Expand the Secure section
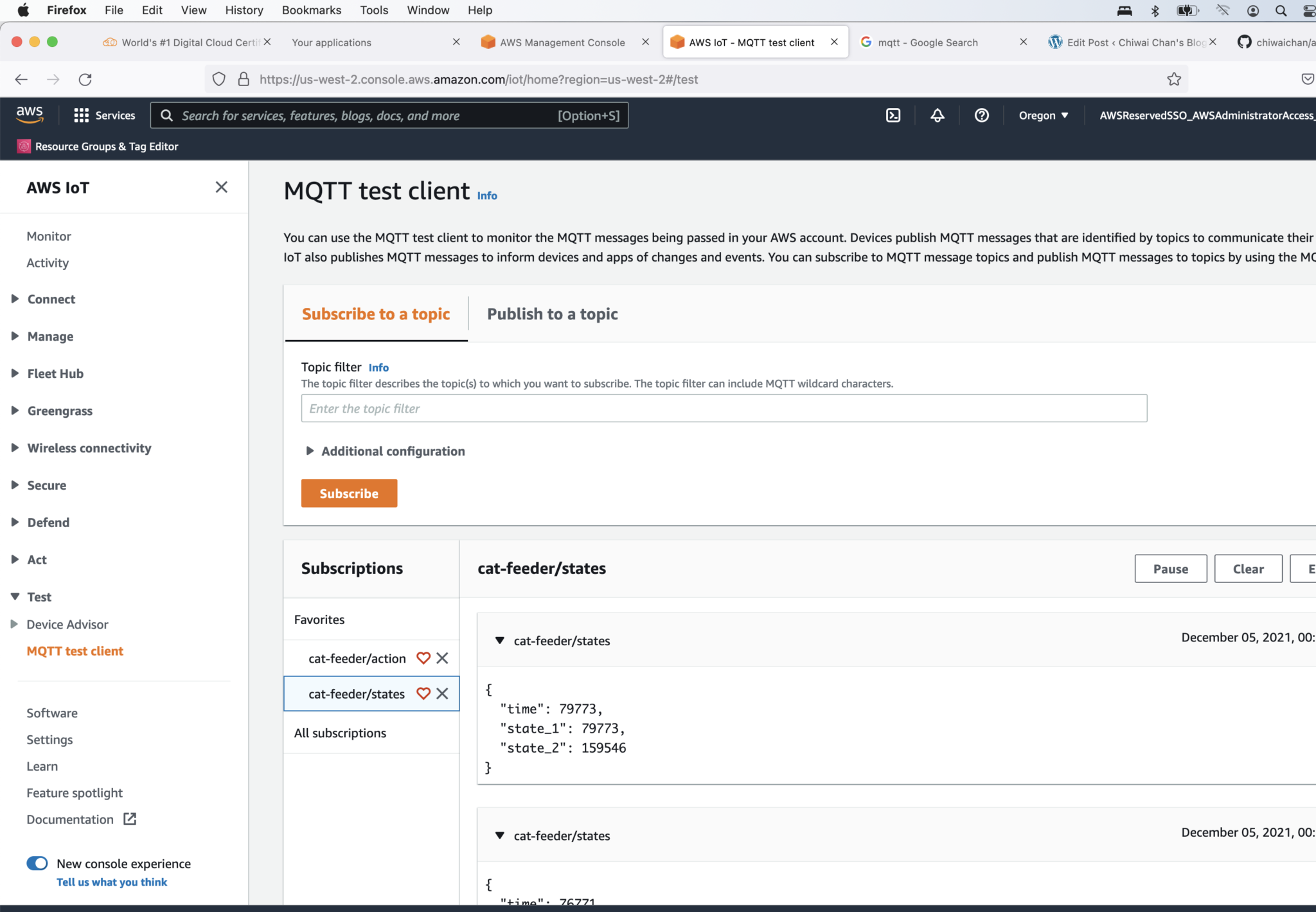This screenshot has height=912, width=1316. pyautogui.click(x=15, y=485)
